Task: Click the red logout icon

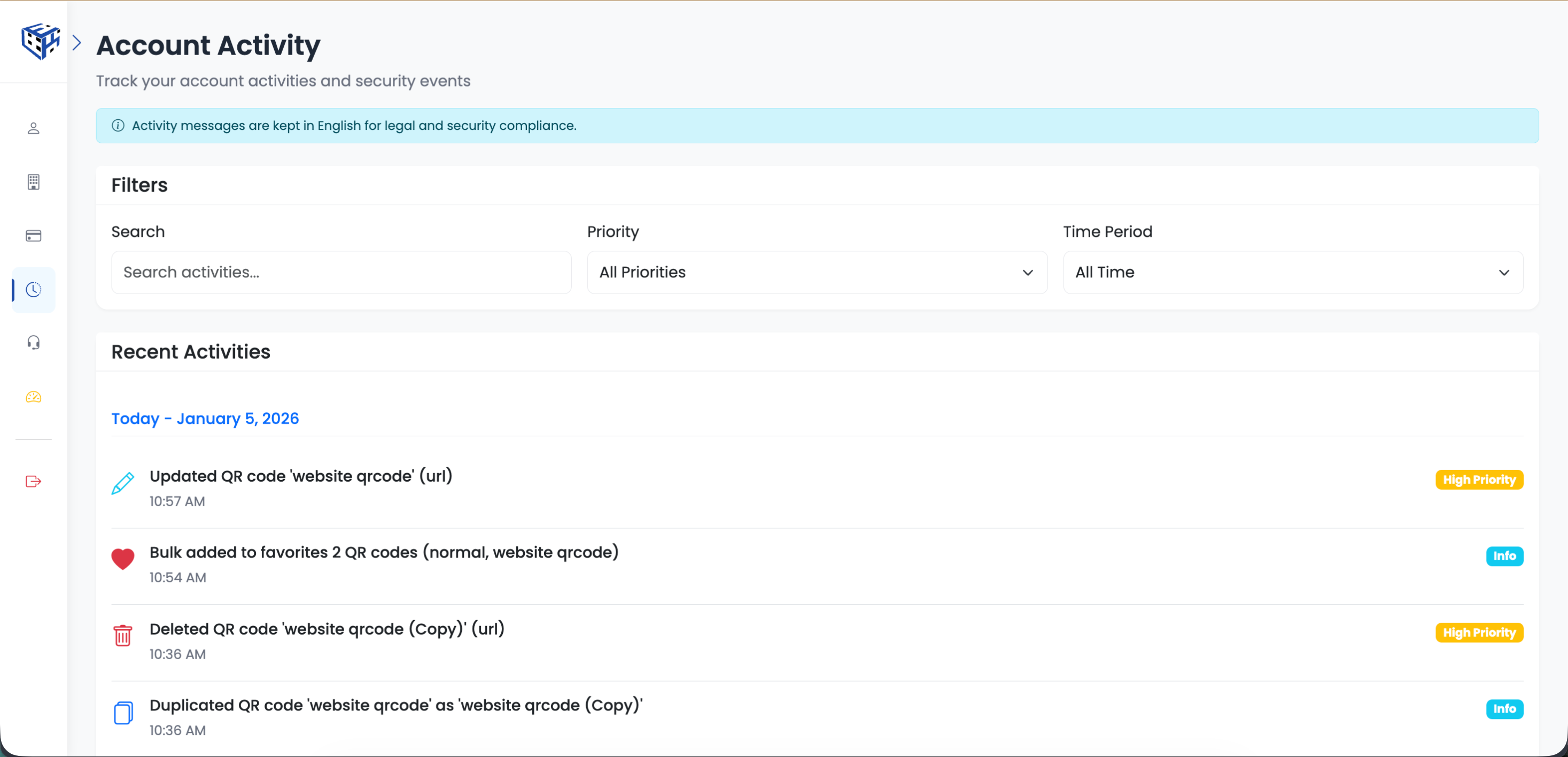Action: pyautogui.click(x=34, y=482)
